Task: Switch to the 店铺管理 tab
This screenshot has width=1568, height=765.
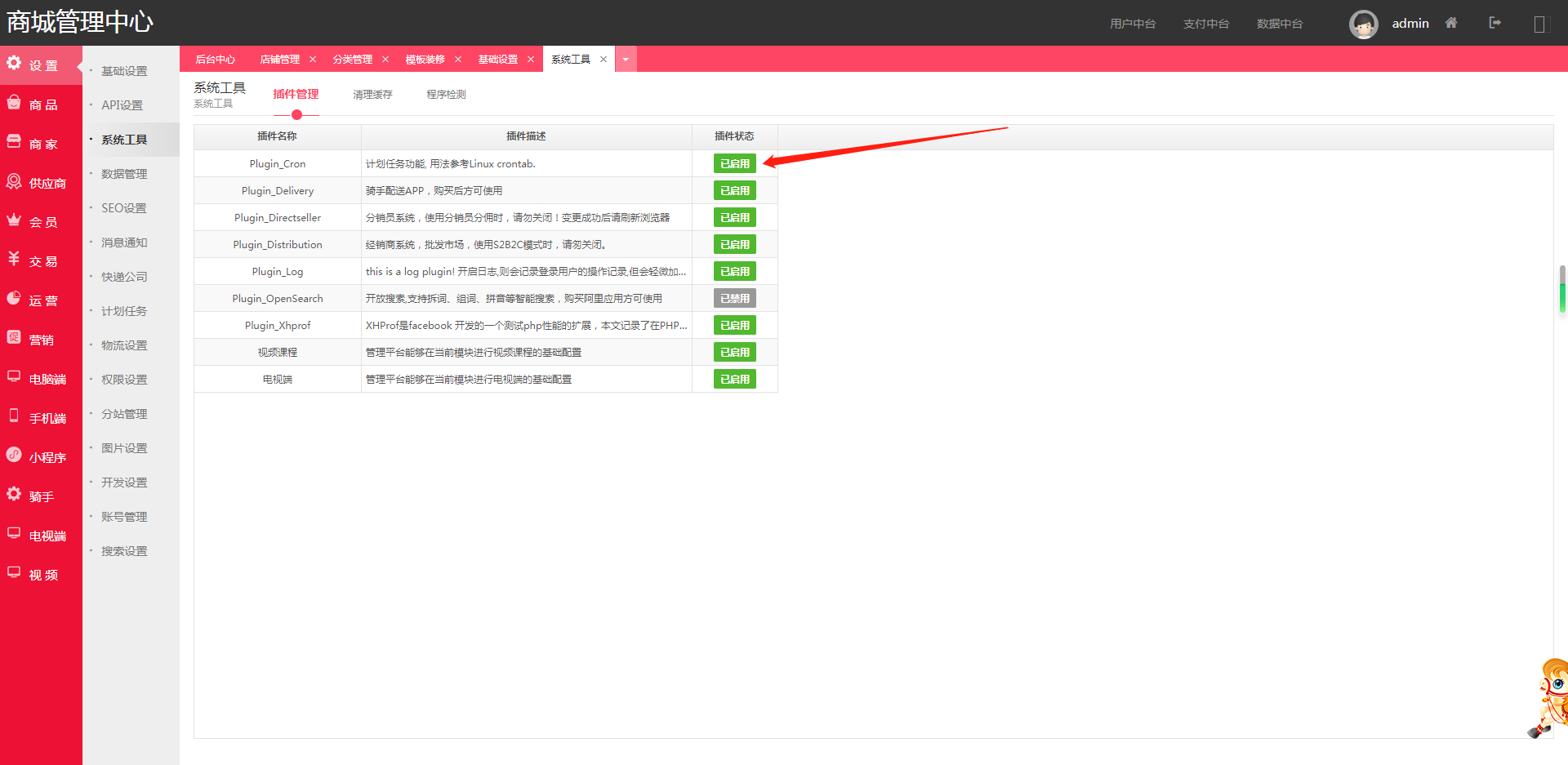Action: tap(279, 60)
